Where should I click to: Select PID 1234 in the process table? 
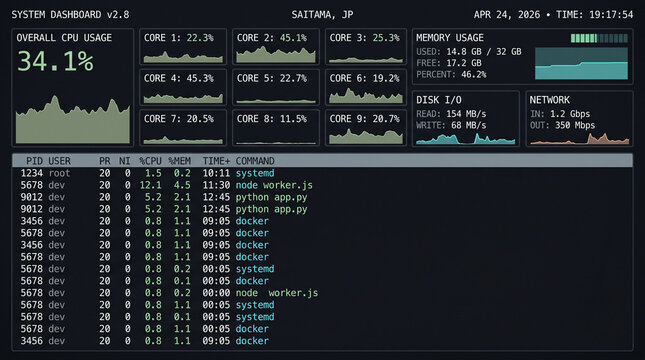(32, 173)
